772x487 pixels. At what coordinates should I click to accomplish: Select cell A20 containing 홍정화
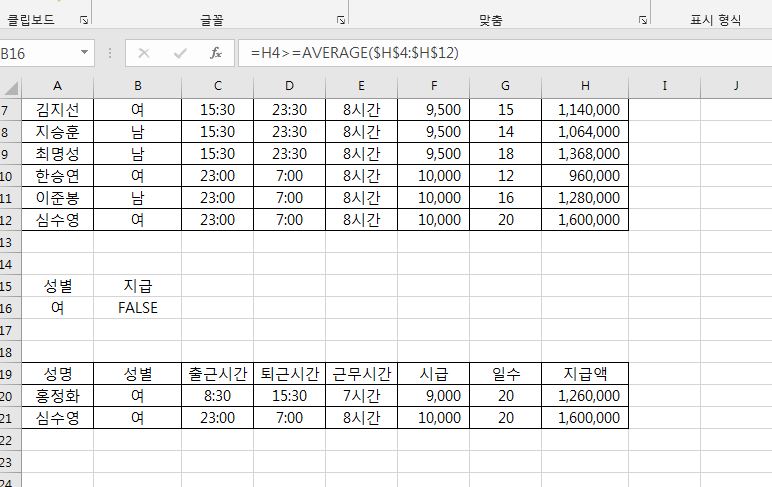coord(57,396)
